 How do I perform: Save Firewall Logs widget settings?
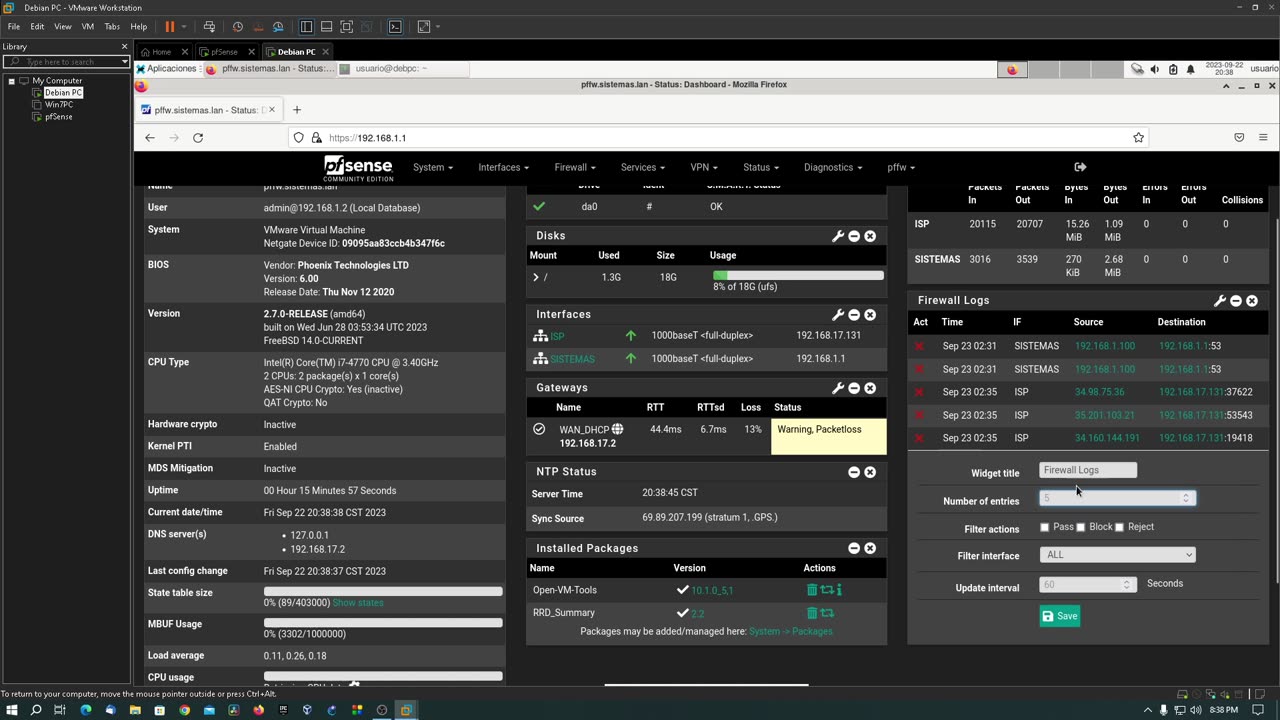[1060, 616]
